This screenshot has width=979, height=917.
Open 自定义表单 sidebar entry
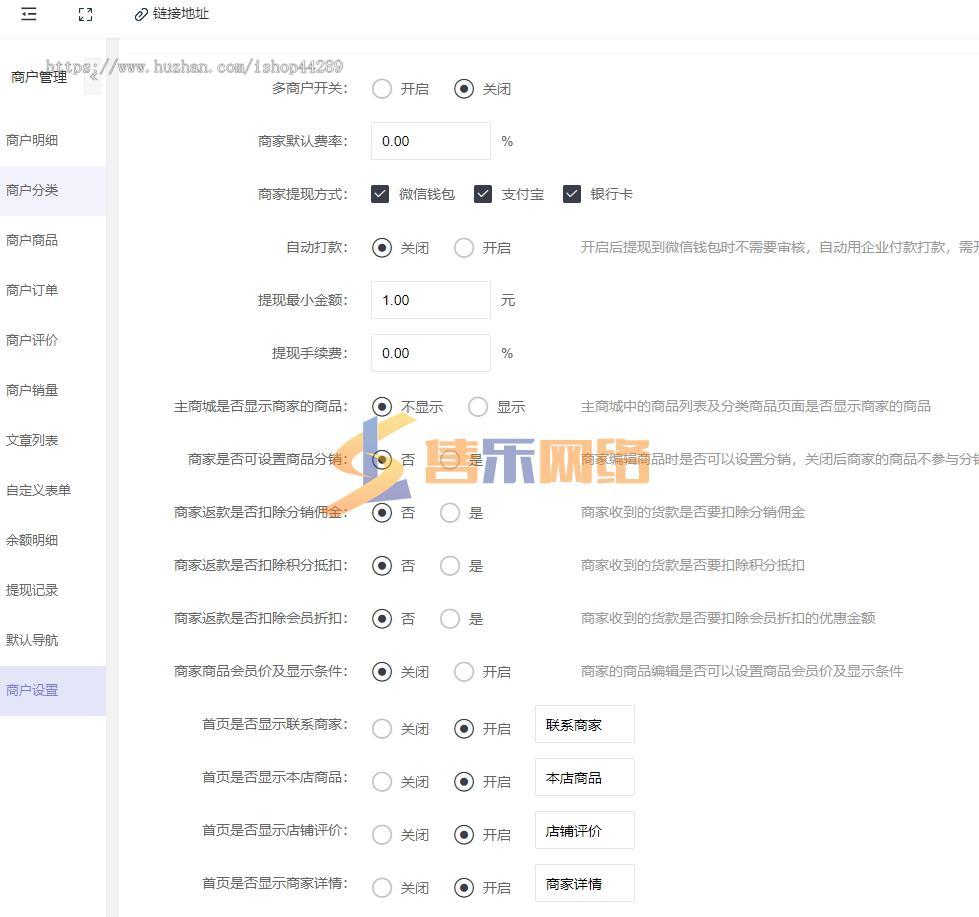click(53, 490)
